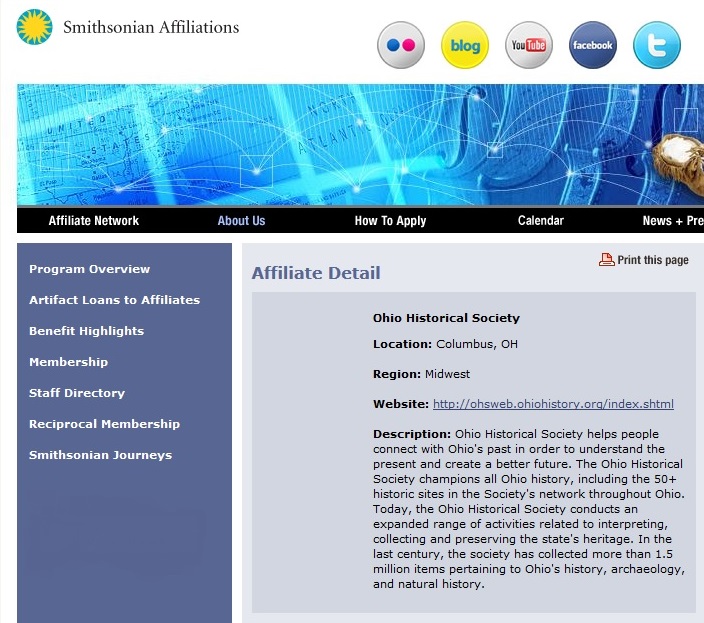This screenshot has width=704, height=623.
Task: Go to Membership in sidebar
Action: (x=68, y=362)
